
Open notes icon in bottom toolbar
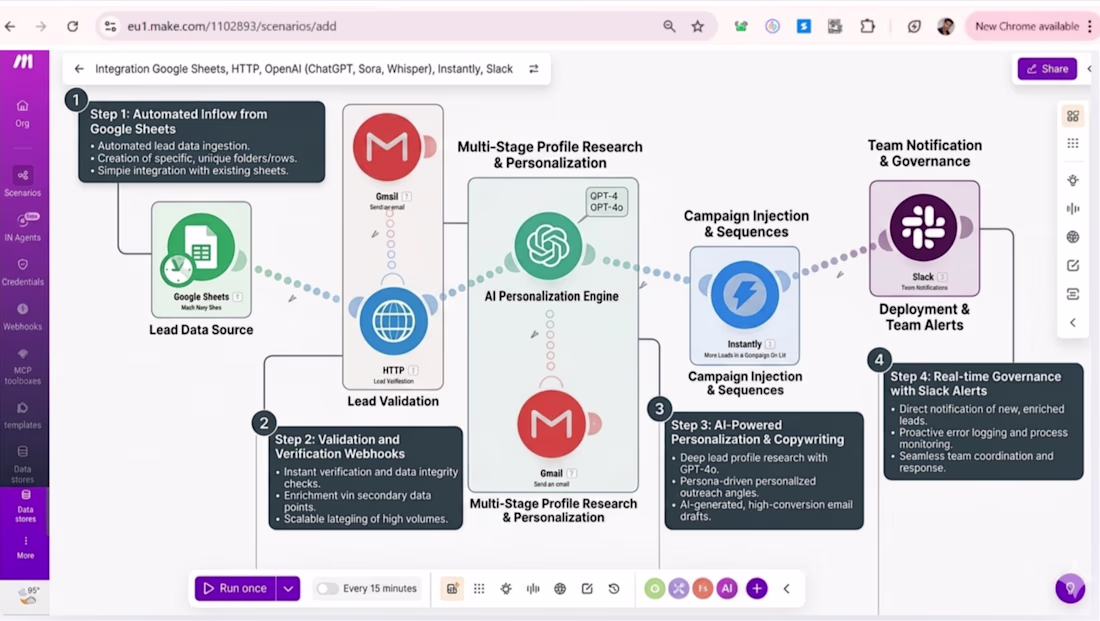(x=587, y=589)
